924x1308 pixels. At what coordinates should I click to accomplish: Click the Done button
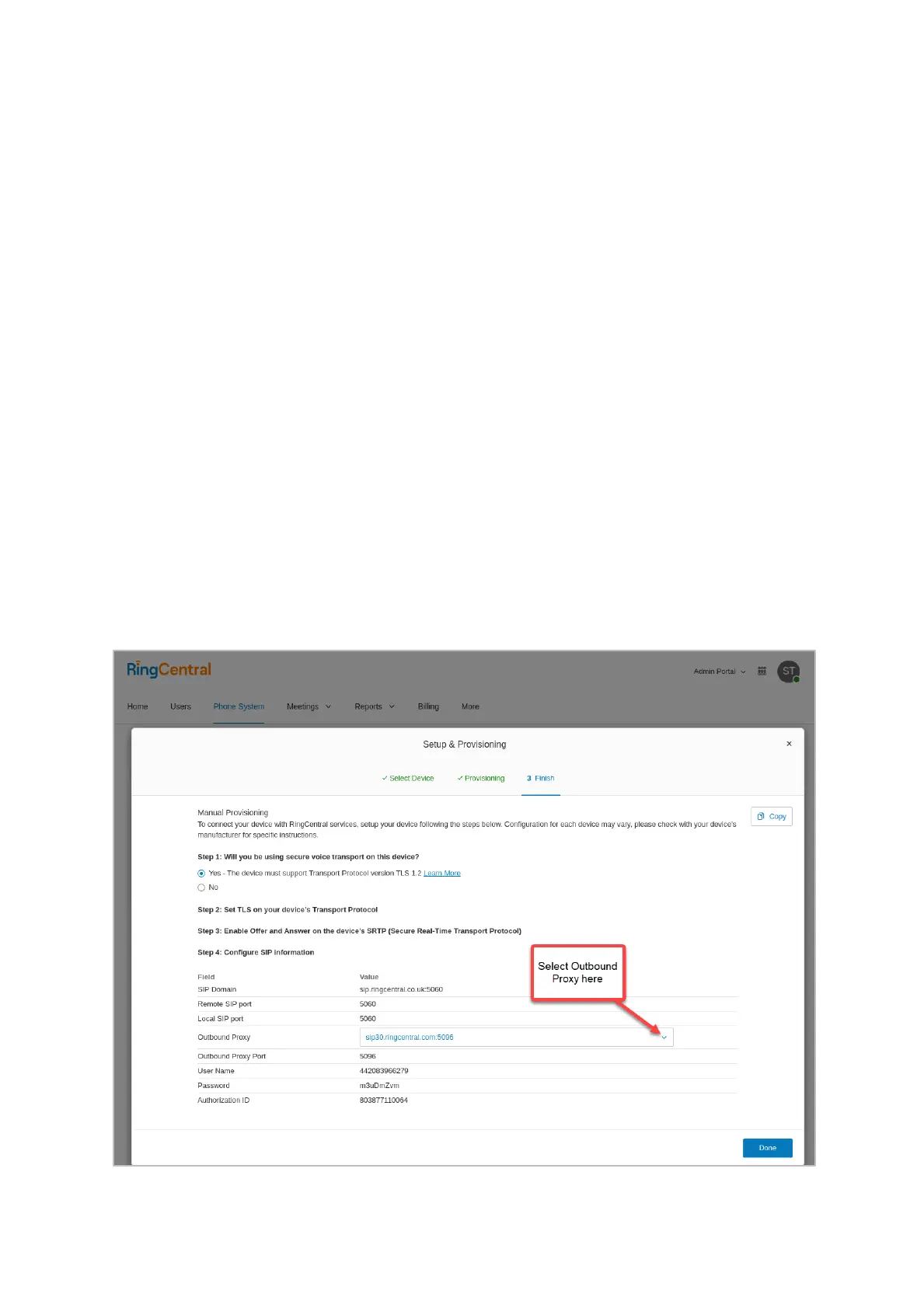768,1148
